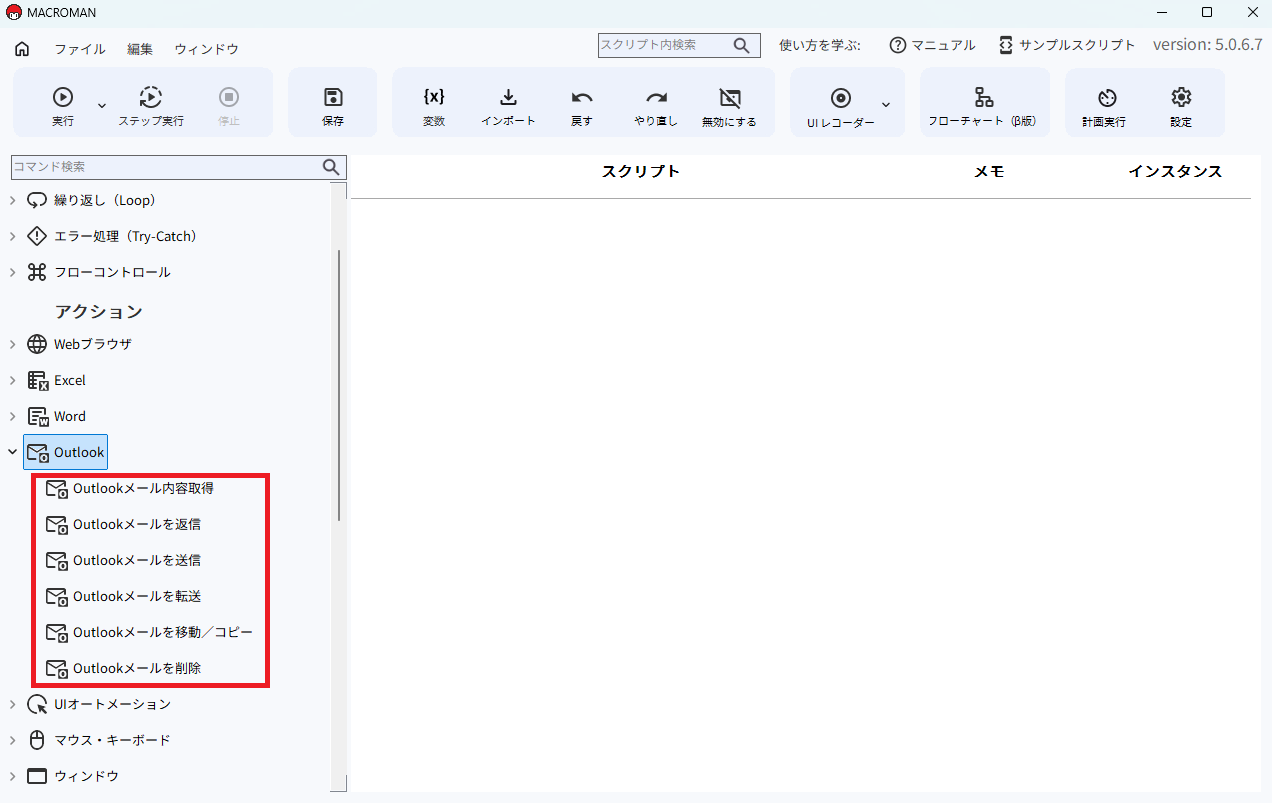Screen dimensions: 1272x803
Task: Click the マウス・キーボード mouse icon
Action: point(37,740)
